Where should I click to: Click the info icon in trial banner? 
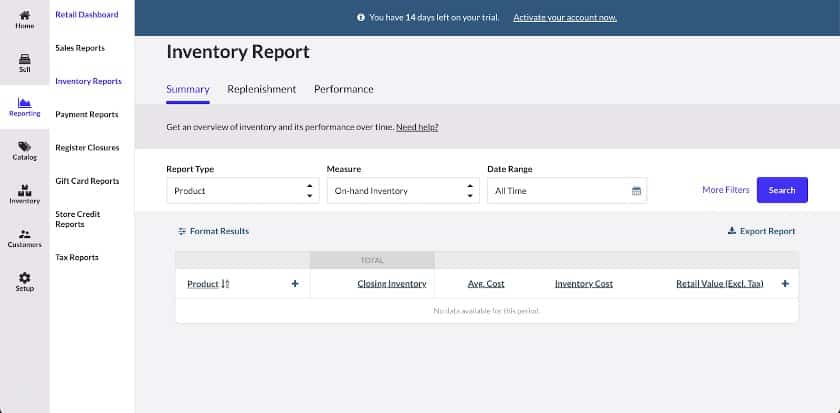361,18
